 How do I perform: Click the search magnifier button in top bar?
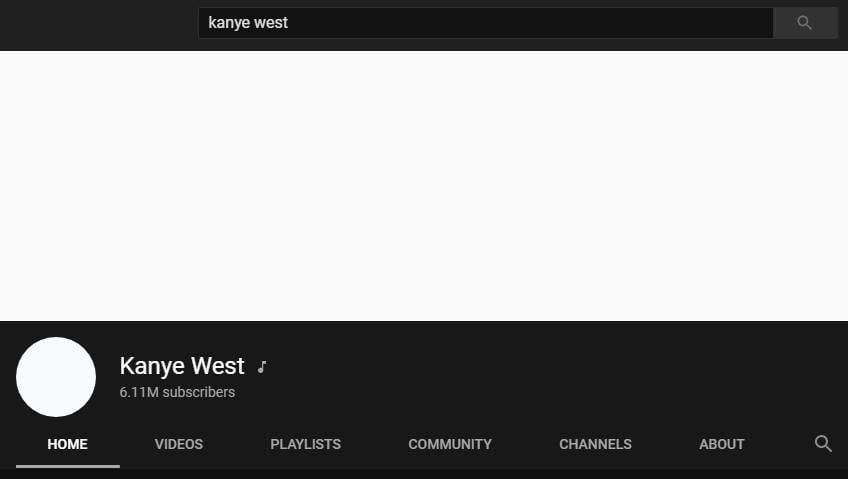point(804,23)
